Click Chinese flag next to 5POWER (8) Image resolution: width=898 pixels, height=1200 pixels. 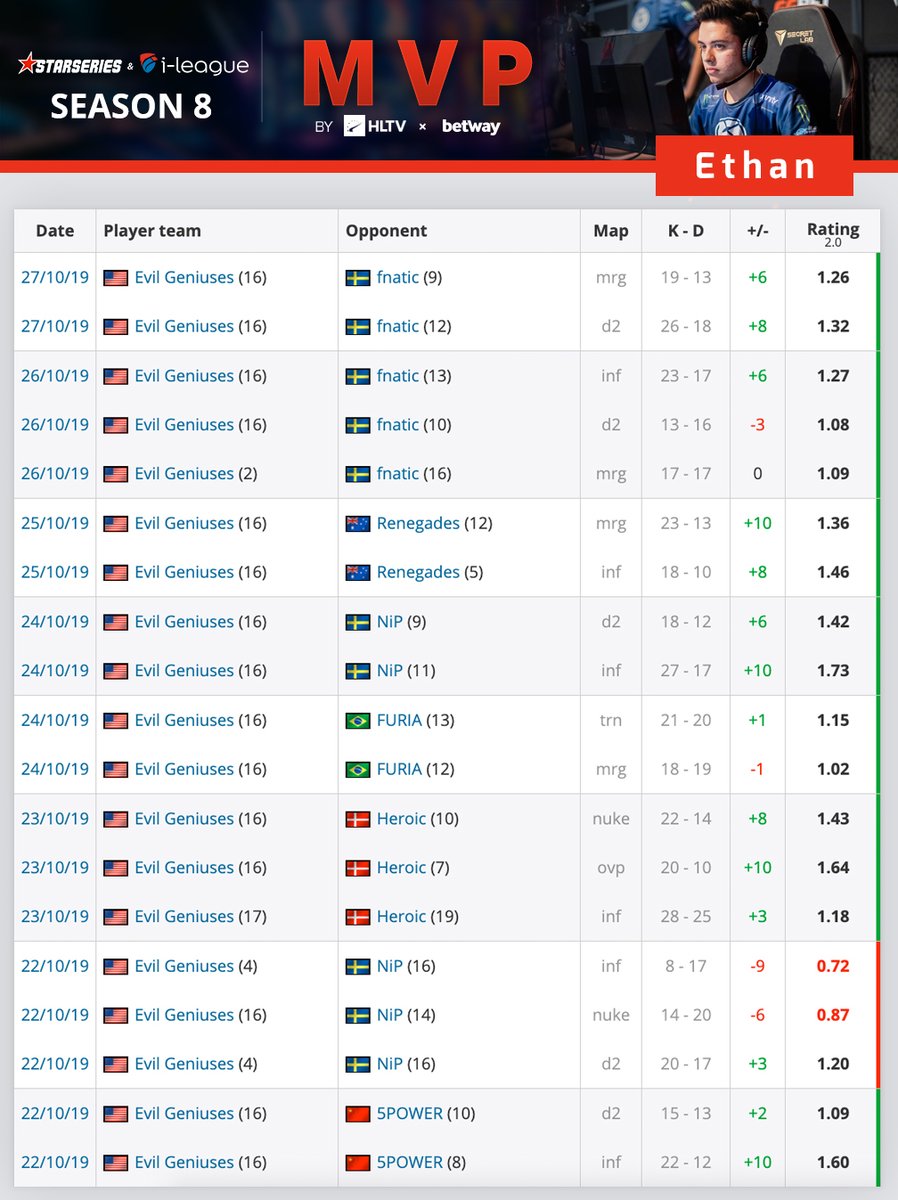coord(357,1162)
